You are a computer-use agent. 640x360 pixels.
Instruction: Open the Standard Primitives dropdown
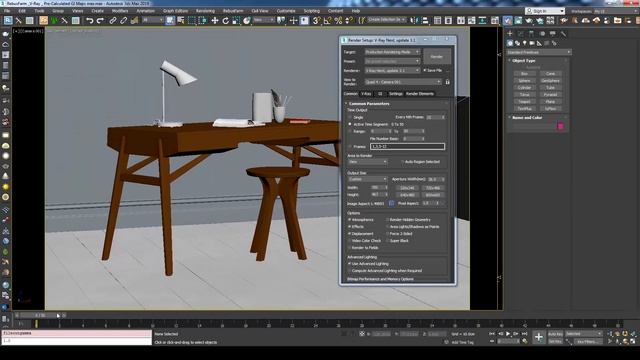pyautogui.click(x=538, y=52)
